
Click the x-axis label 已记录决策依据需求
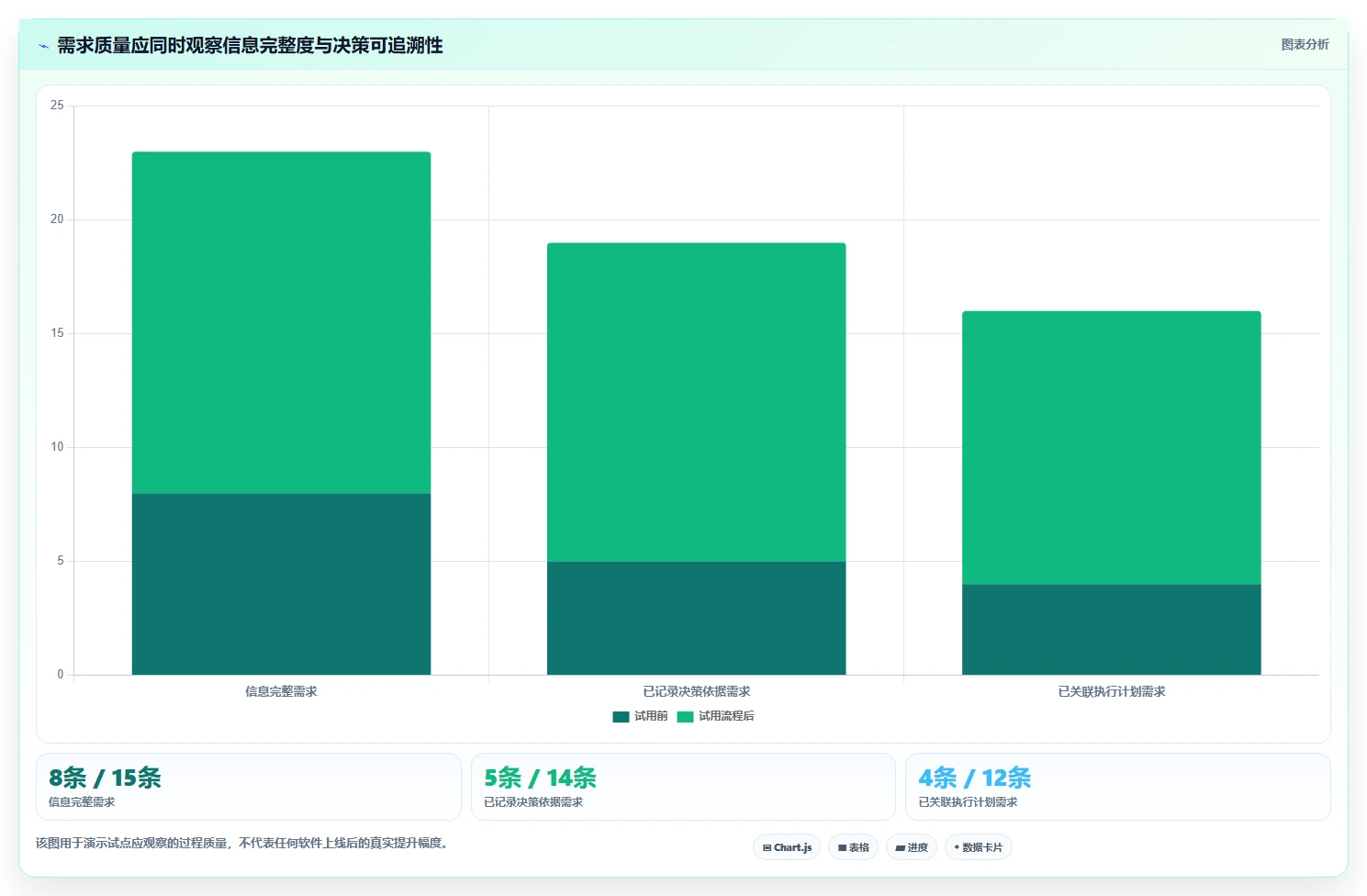coord(696,691)
